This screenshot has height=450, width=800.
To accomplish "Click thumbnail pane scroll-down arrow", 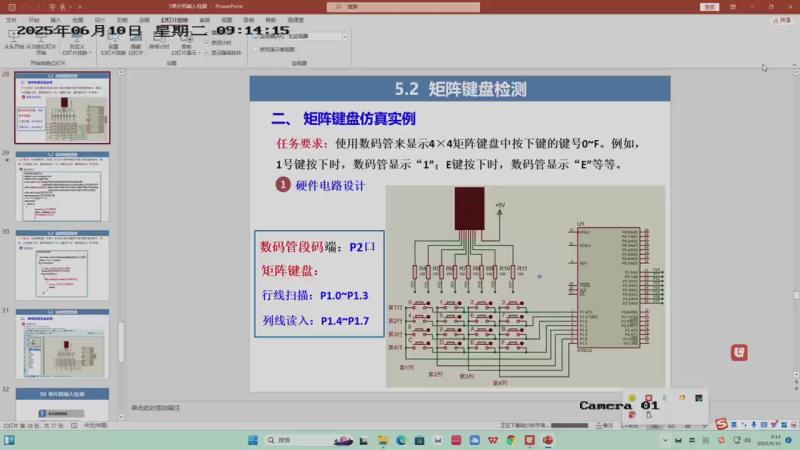I will coord(121,417).
